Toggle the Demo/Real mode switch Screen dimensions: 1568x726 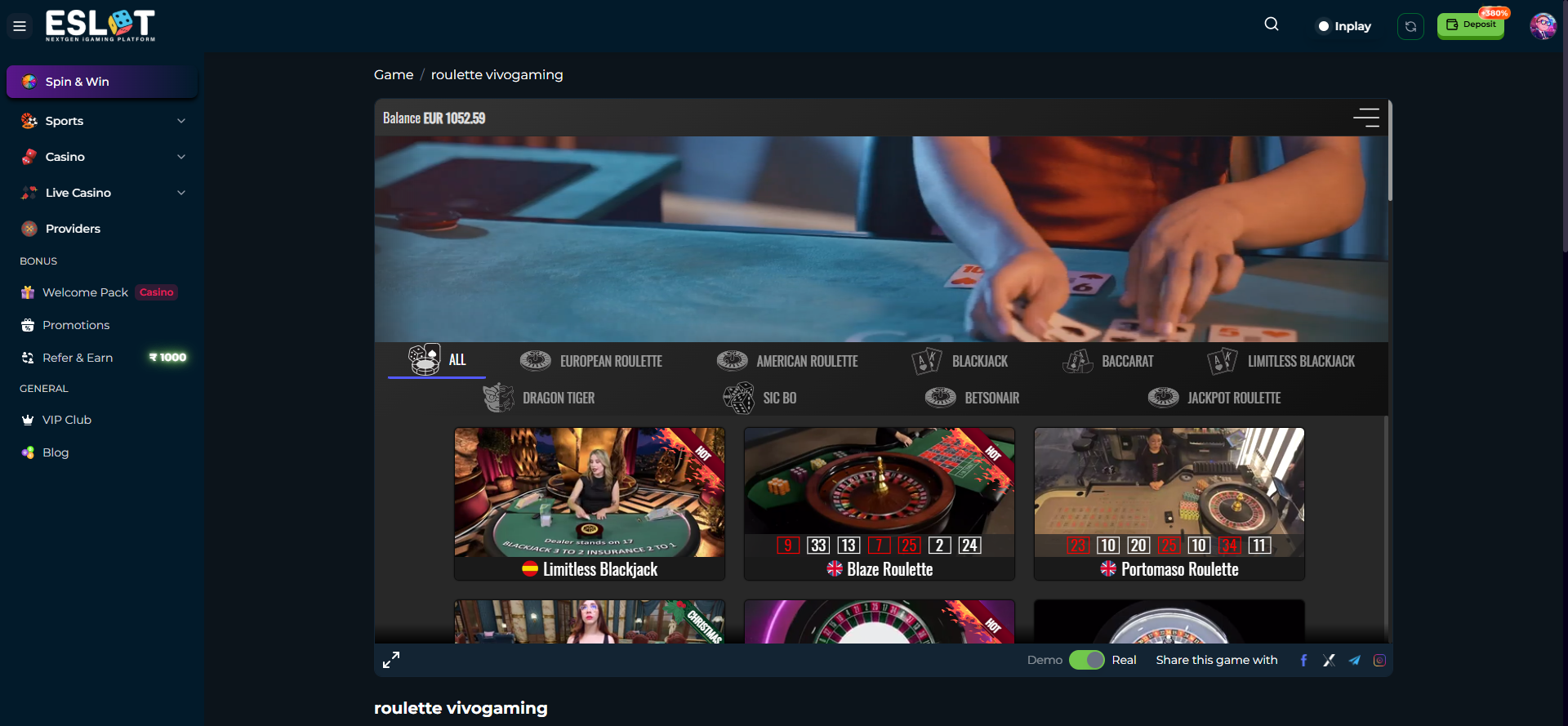1087,660
